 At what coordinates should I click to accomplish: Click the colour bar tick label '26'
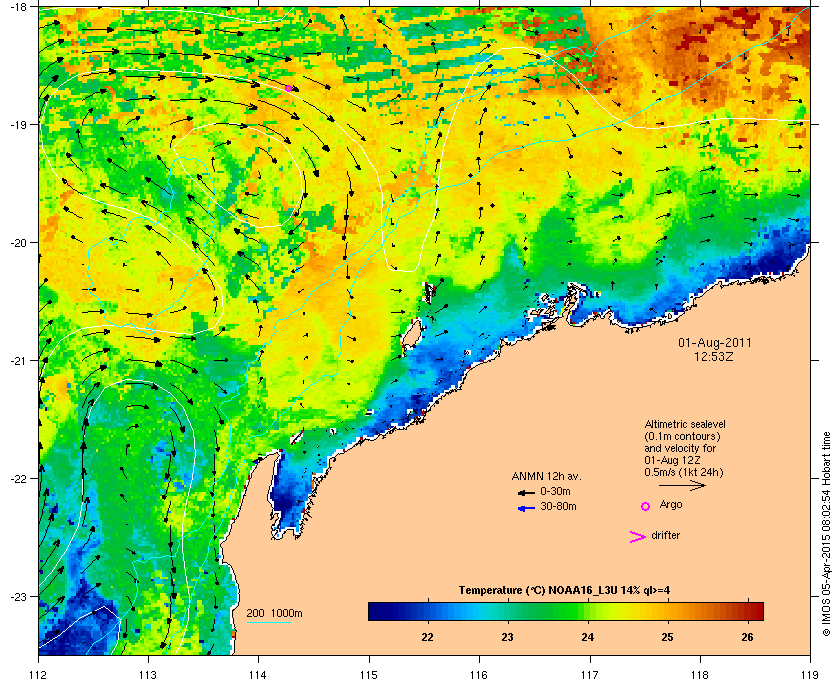pos(747,637)
